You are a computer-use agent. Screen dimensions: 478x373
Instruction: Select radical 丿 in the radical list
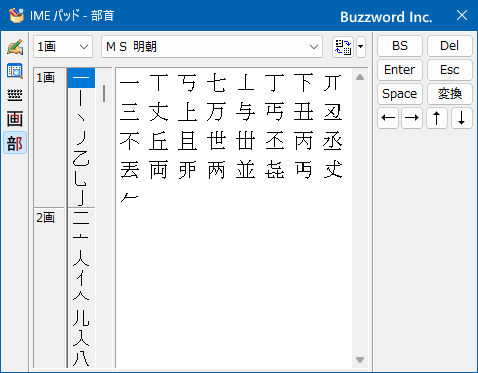coord(81,137)
